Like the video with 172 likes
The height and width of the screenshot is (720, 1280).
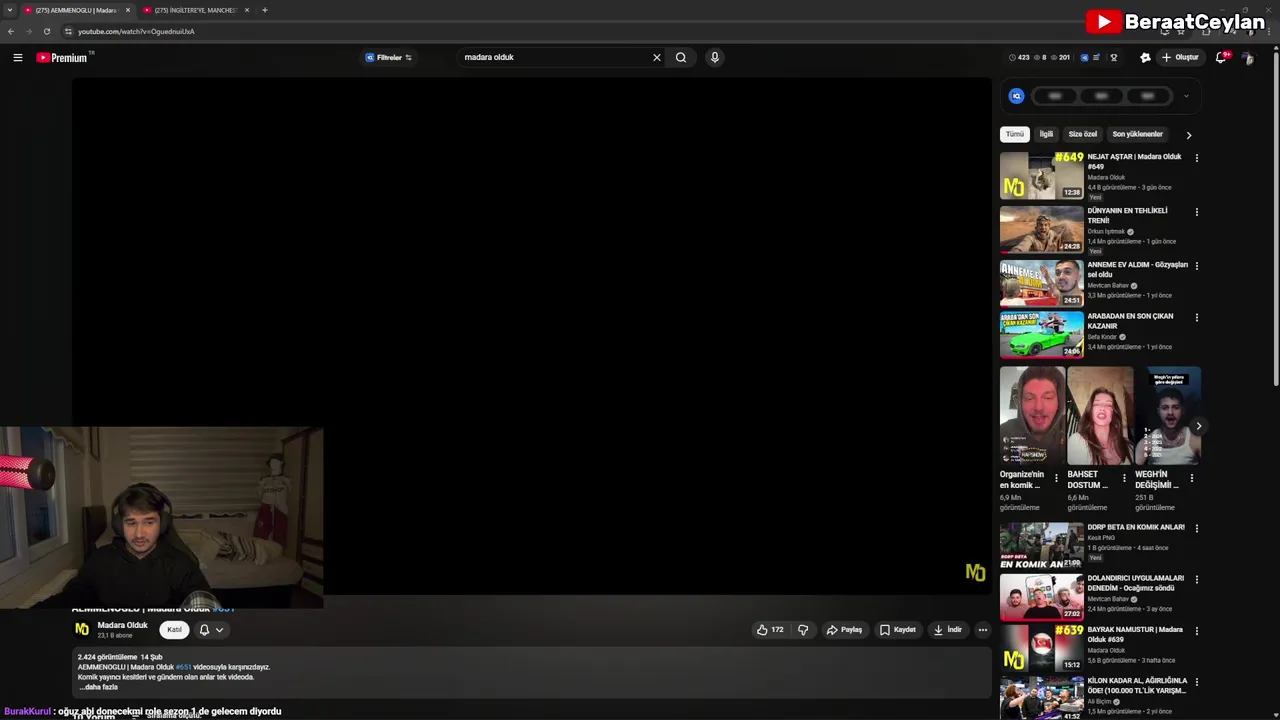770,630
